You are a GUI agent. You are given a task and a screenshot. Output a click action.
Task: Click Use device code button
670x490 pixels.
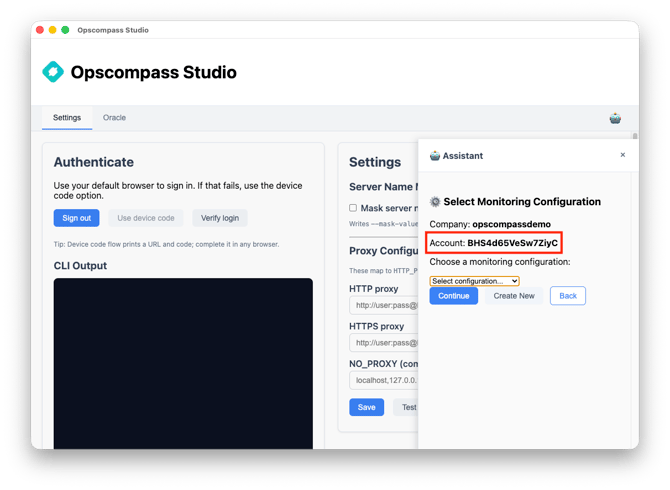tap(146, 218)
